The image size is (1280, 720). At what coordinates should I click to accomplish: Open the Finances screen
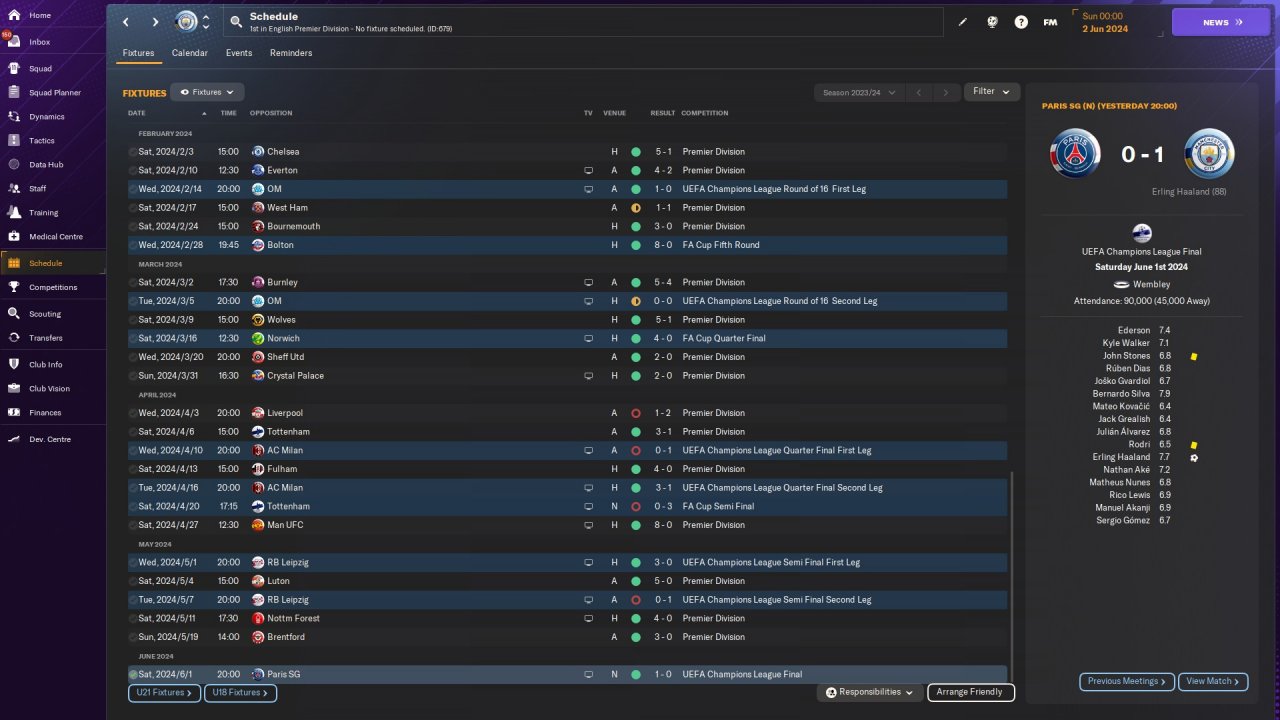[53, 413]
